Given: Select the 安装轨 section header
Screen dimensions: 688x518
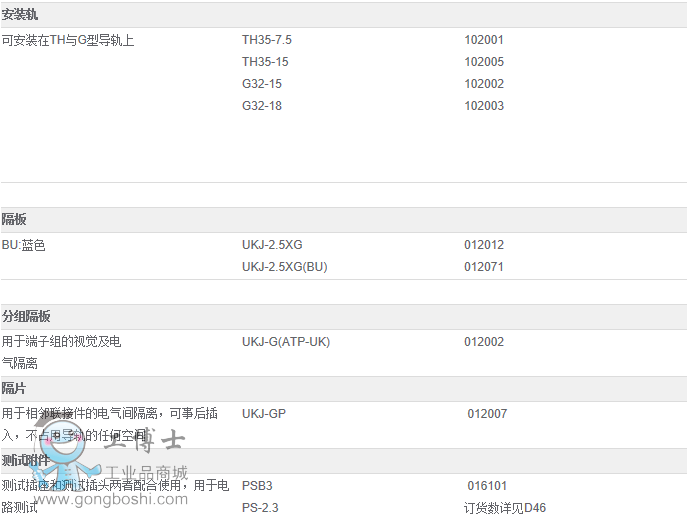Looking at the screenshot, I should tap(20, 15).
